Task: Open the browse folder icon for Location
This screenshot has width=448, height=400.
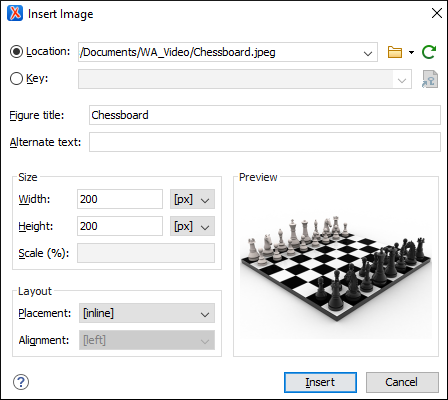Action: [x=395, y=52]
